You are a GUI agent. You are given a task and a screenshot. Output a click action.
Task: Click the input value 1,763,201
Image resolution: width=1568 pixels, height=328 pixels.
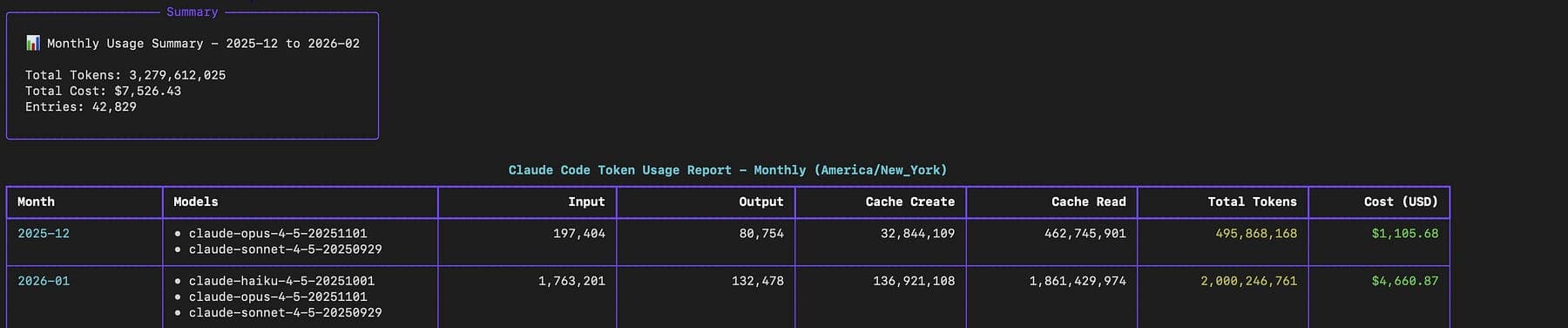pyautogui.click(x=571, y=281)
